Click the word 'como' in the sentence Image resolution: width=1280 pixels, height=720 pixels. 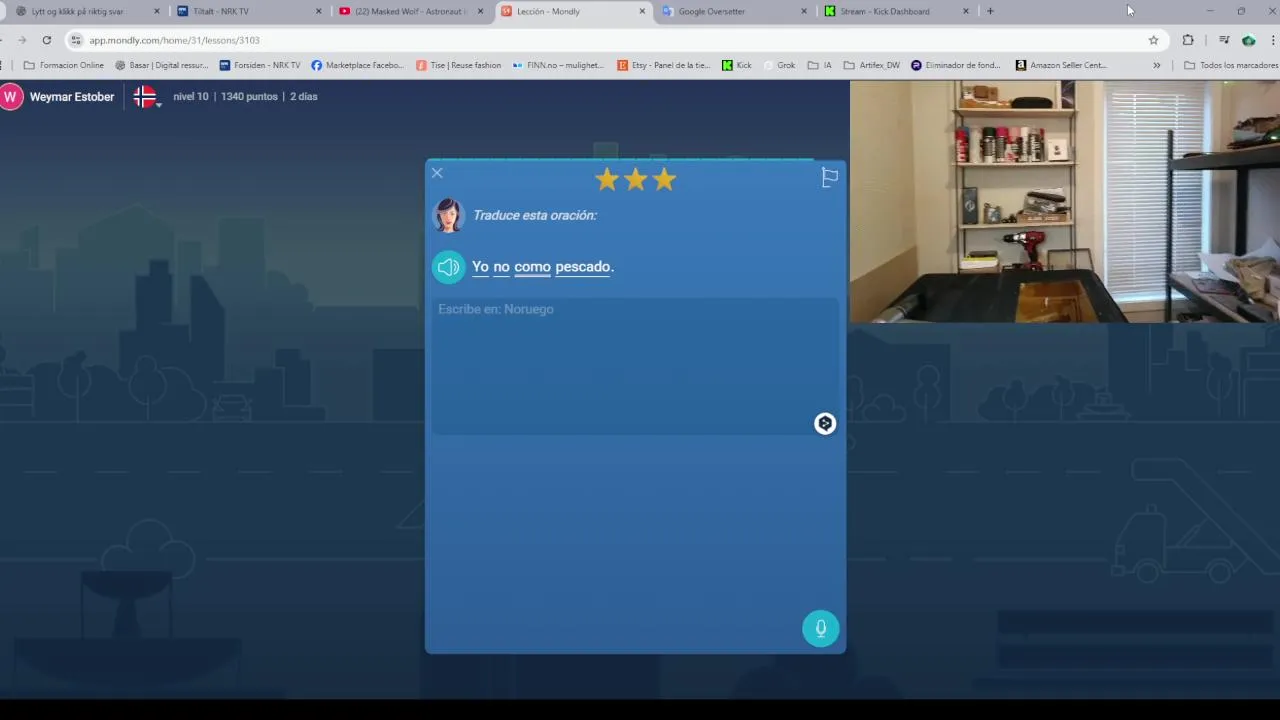532,267
